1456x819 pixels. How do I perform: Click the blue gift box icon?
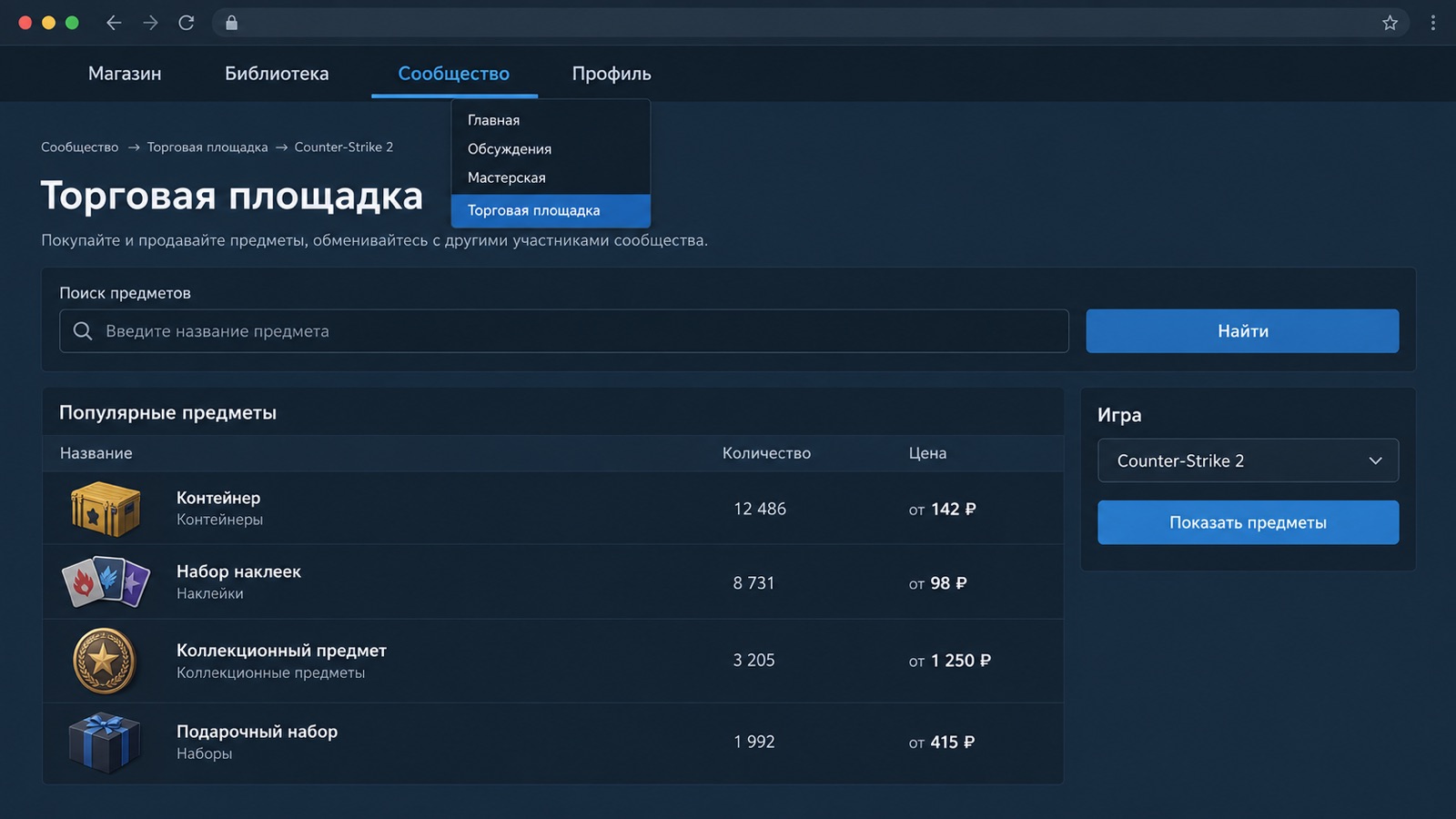click(105, 742)
